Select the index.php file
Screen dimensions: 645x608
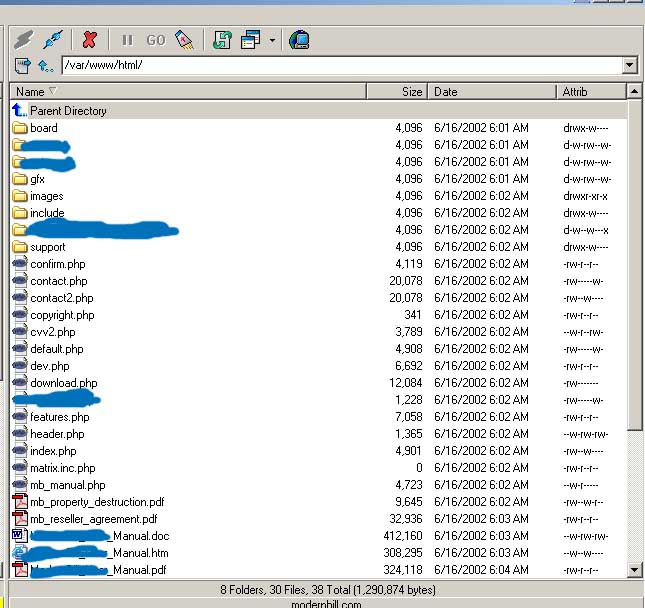click(x=53, y=451)
